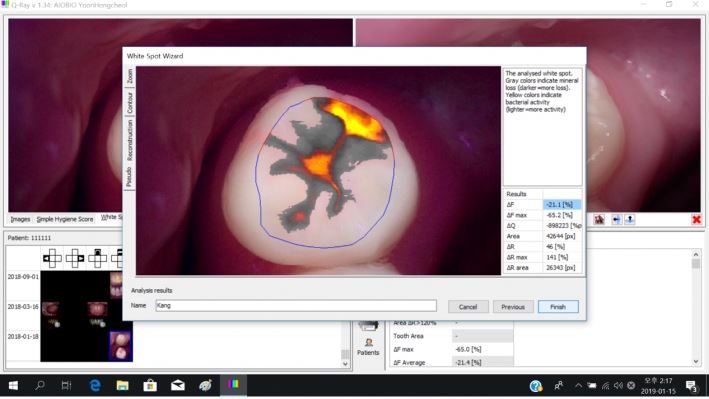Open the Simple Hygiene Score tab
The width and height of the screenshot is (709, 399).
click(65, 219)
